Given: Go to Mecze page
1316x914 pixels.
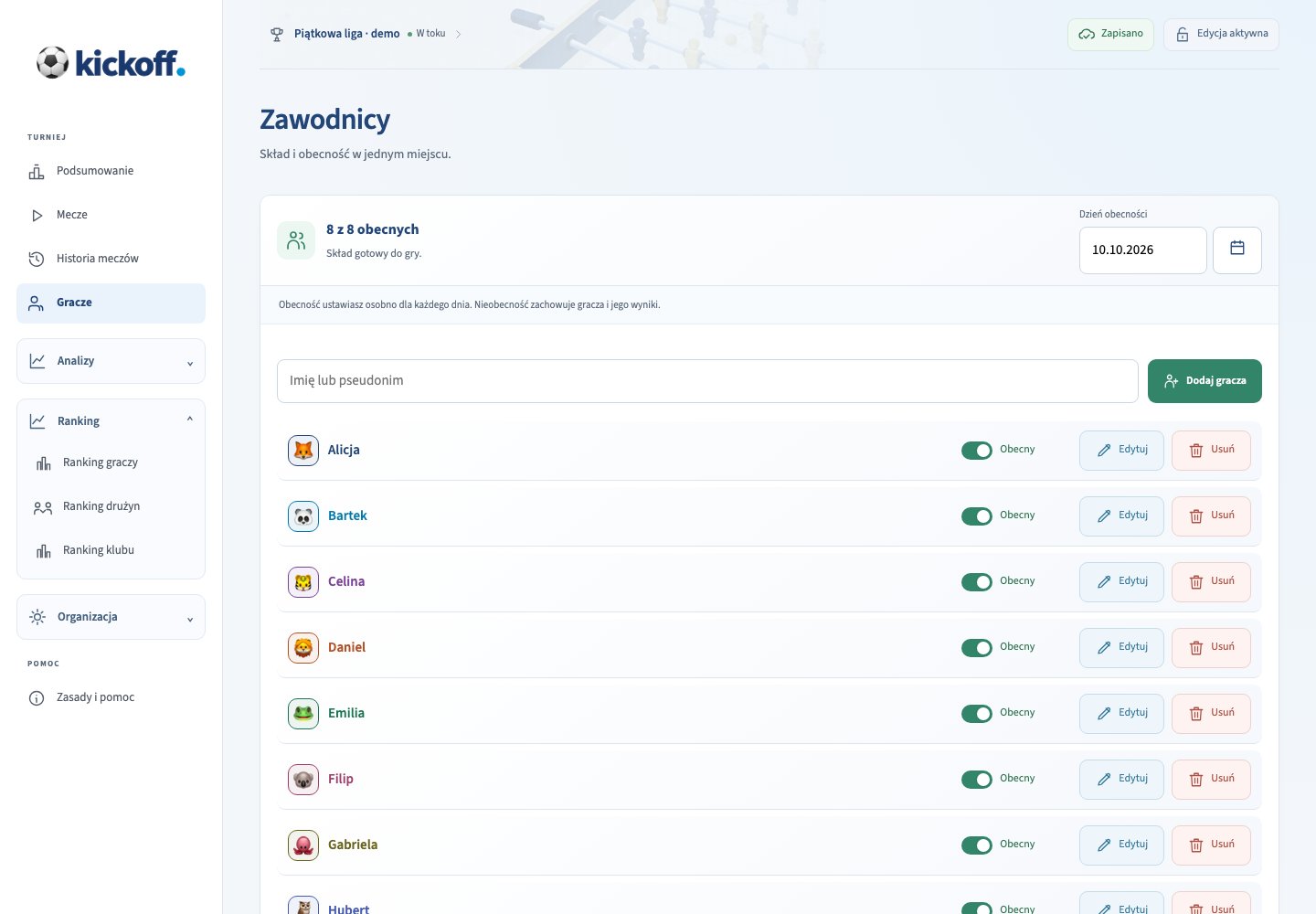Looking at the screenshot, I should [x=111, y=216].
